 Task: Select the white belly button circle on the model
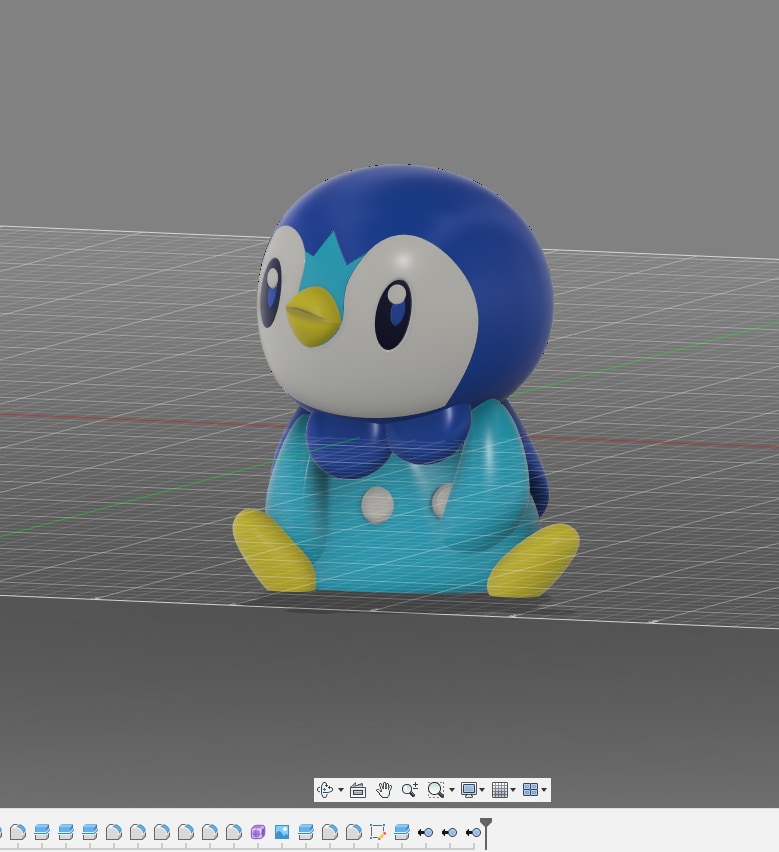(377, 505)
